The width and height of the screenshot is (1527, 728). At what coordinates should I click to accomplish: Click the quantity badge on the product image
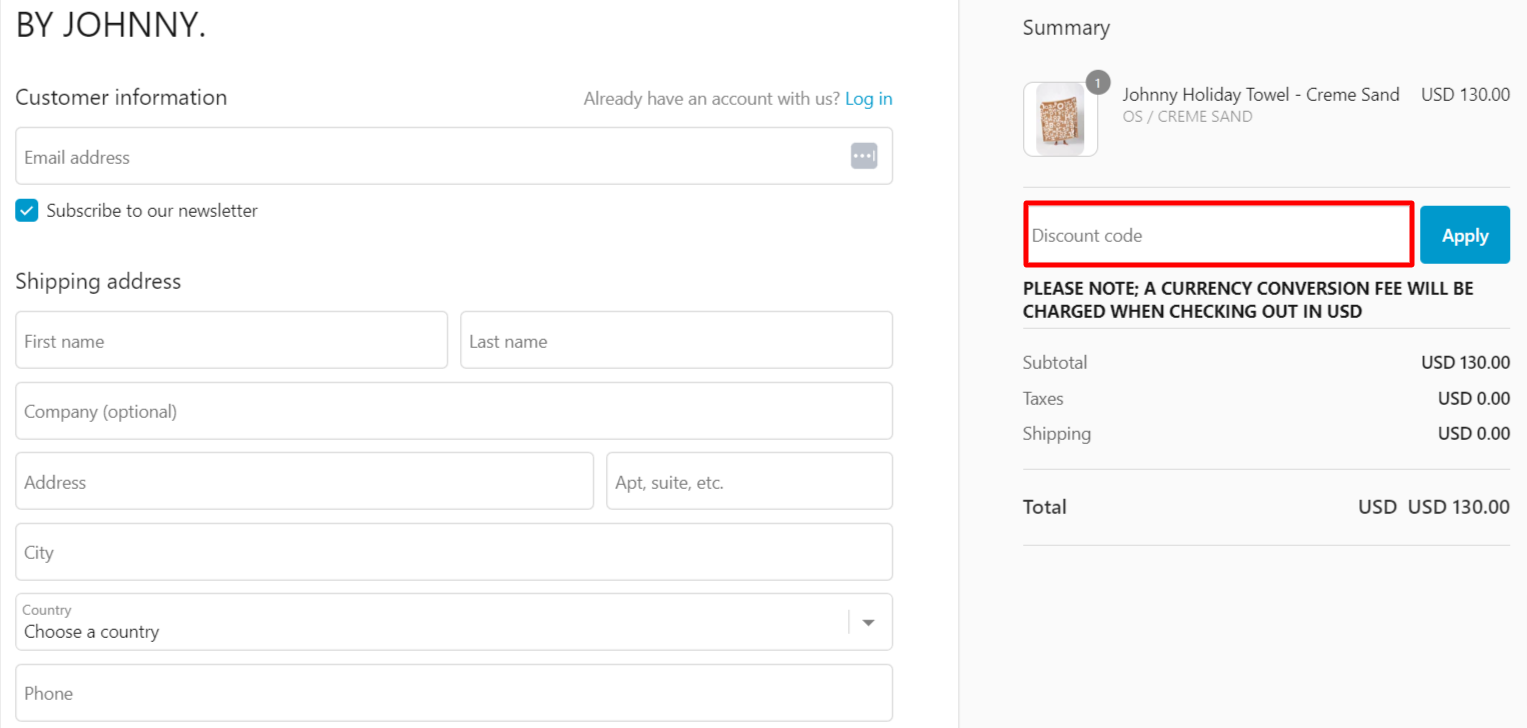pos(1097,83)
